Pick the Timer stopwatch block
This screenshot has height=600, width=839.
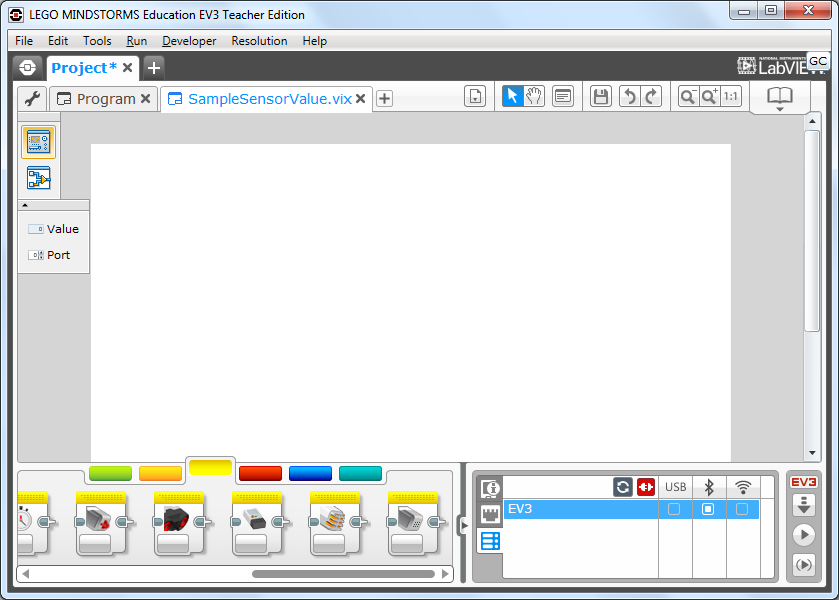[33, 523]
